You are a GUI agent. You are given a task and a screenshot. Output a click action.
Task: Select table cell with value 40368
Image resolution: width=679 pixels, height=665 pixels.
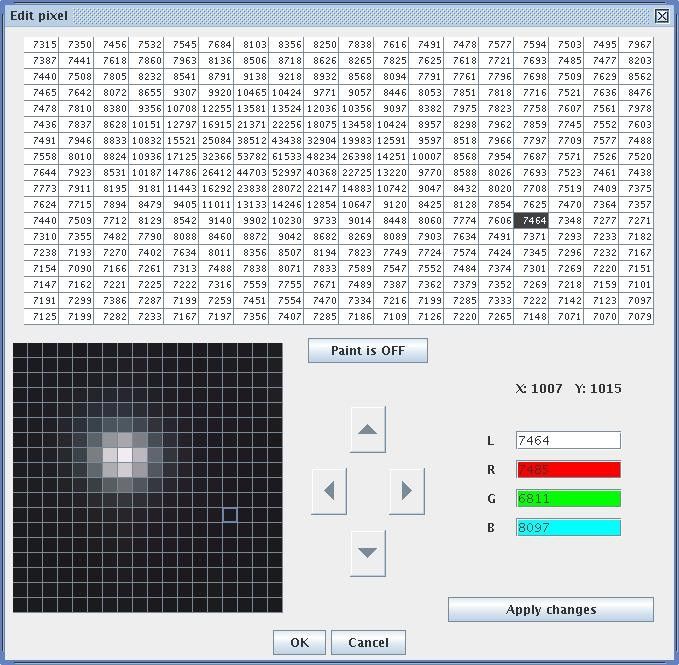click(321, 172)
